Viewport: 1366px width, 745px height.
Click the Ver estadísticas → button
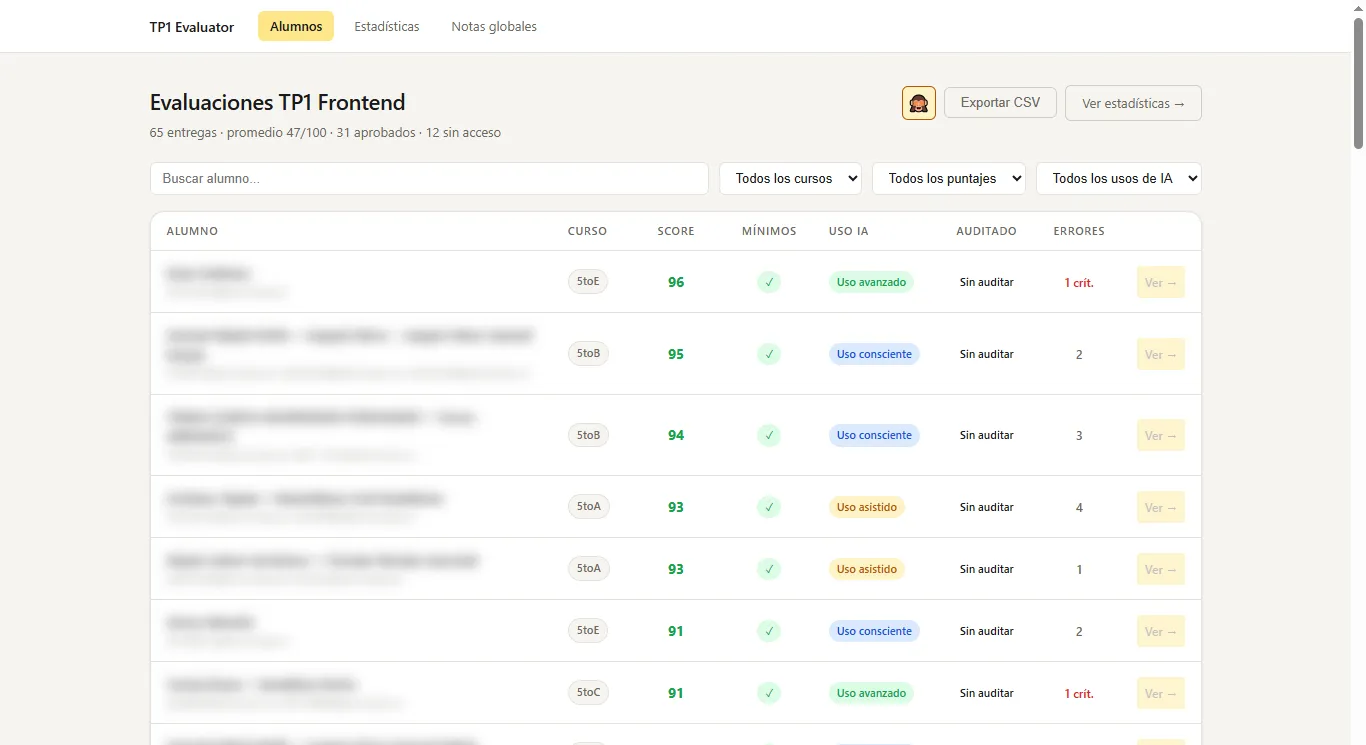click(x=1133, y=103)
